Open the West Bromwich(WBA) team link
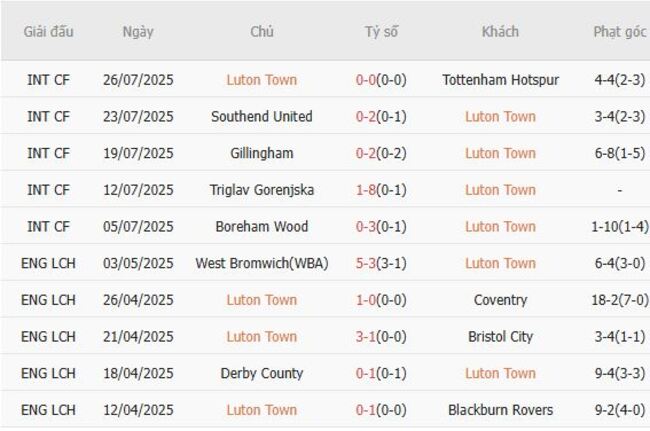The width and height of the screenshot is (650, 431). click(261, 263)
